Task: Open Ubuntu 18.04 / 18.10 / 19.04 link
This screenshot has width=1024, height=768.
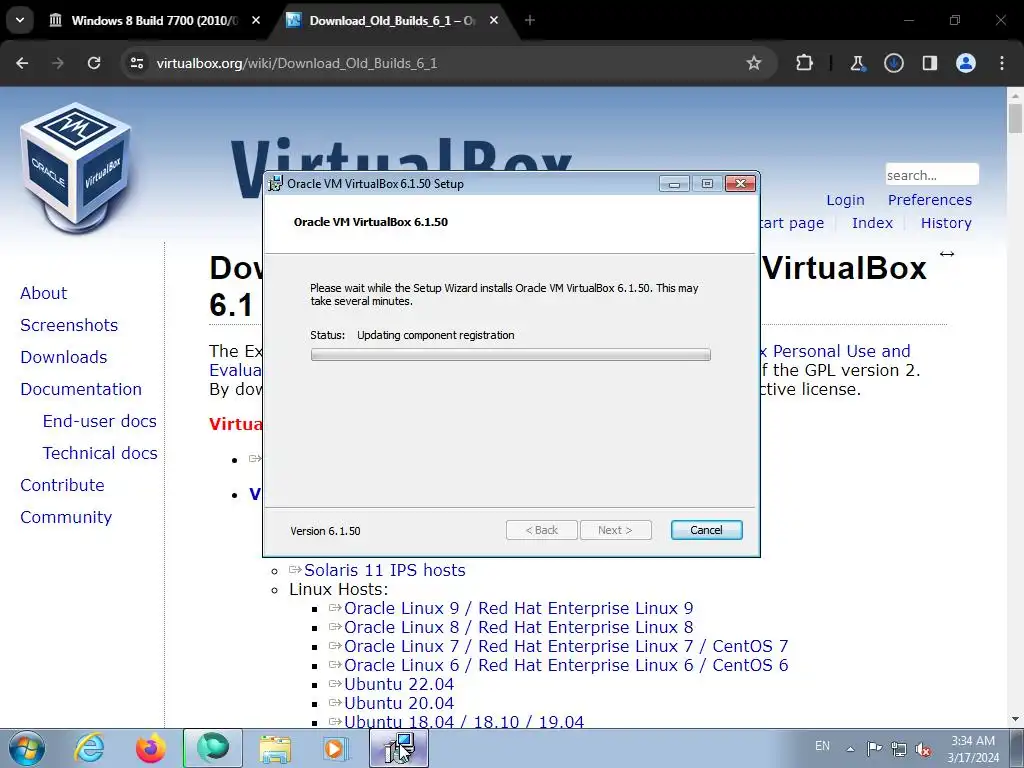Action: [x=464, y=722]
